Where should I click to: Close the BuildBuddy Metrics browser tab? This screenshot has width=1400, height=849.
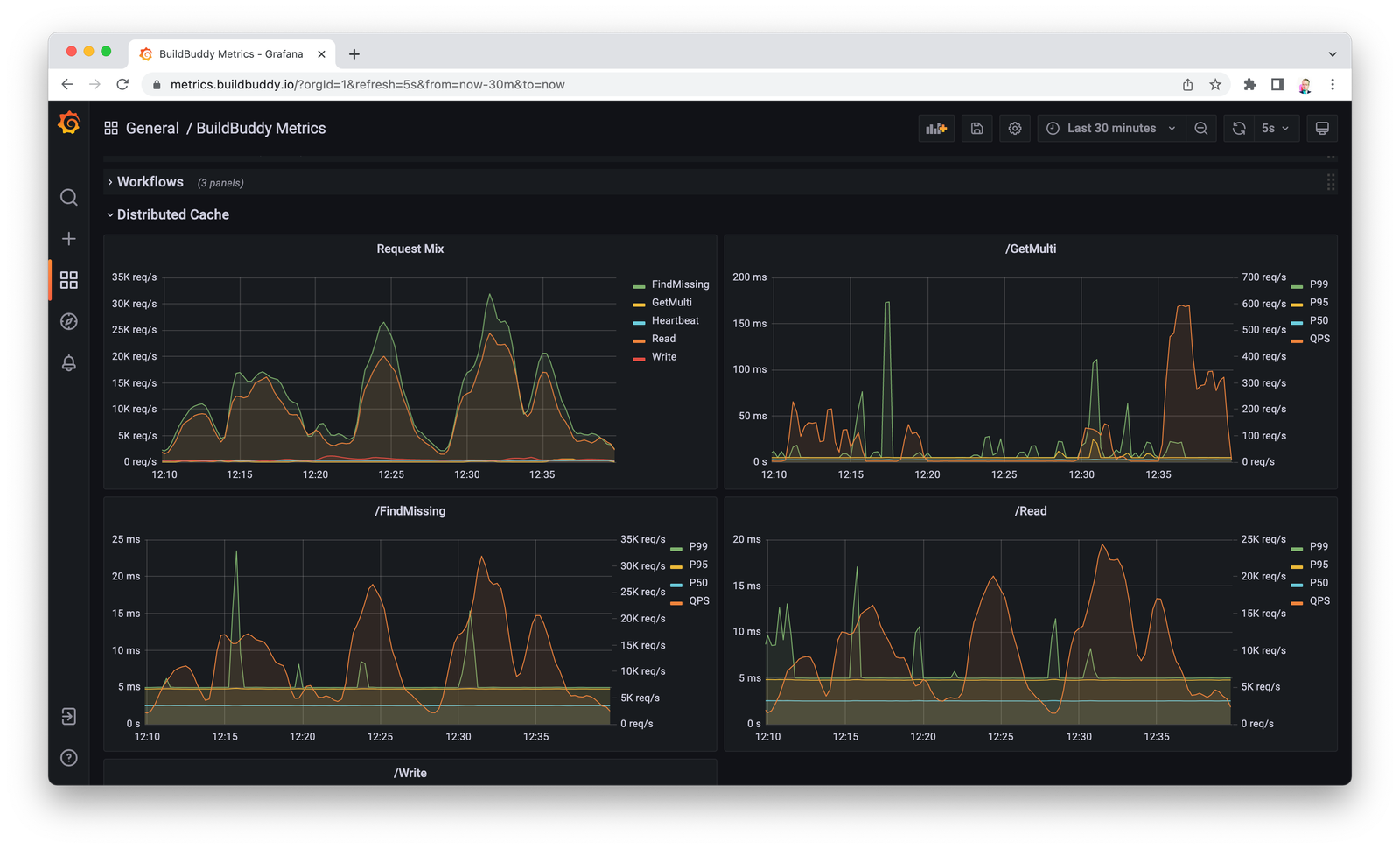coord(321,54)
